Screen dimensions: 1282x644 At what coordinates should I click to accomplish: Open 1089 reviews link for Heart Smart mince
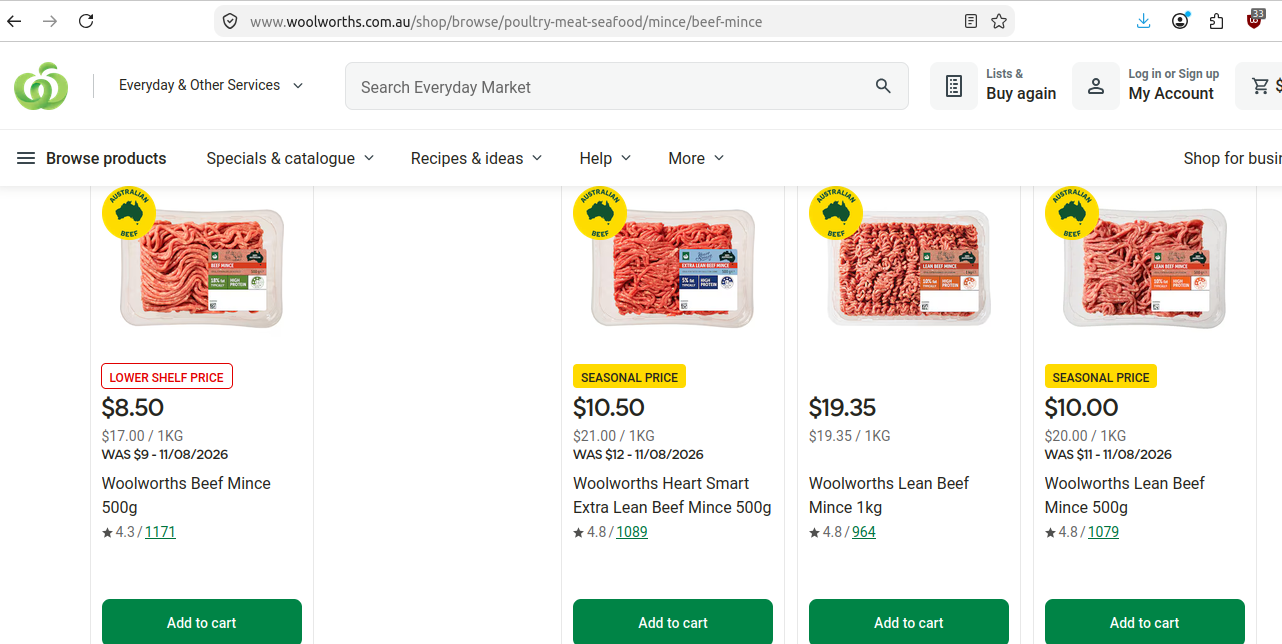pyautogui.click(x=632, y=532)
